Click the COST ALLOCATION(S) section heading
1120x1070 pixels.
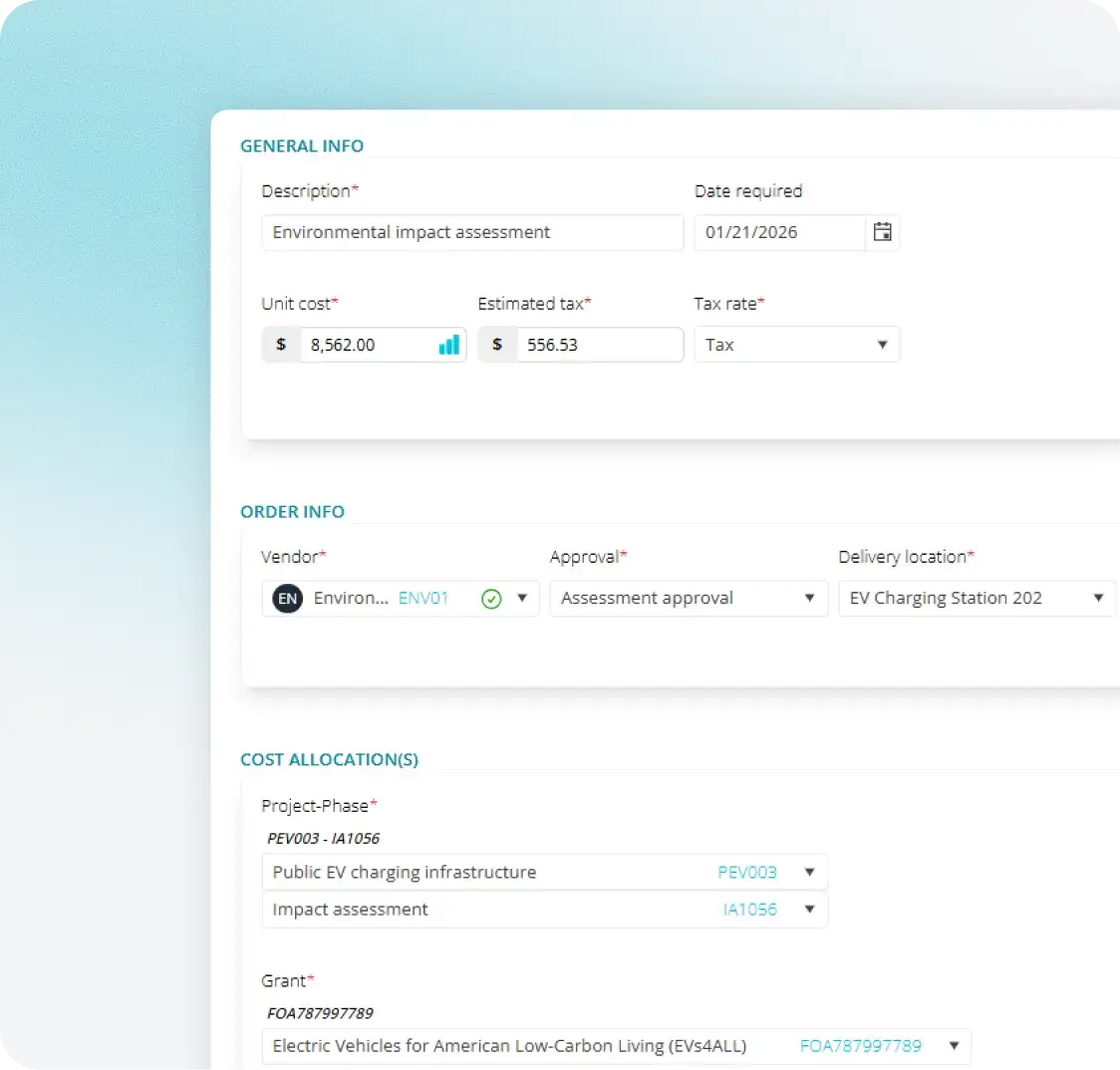click(x=329, y=759)
